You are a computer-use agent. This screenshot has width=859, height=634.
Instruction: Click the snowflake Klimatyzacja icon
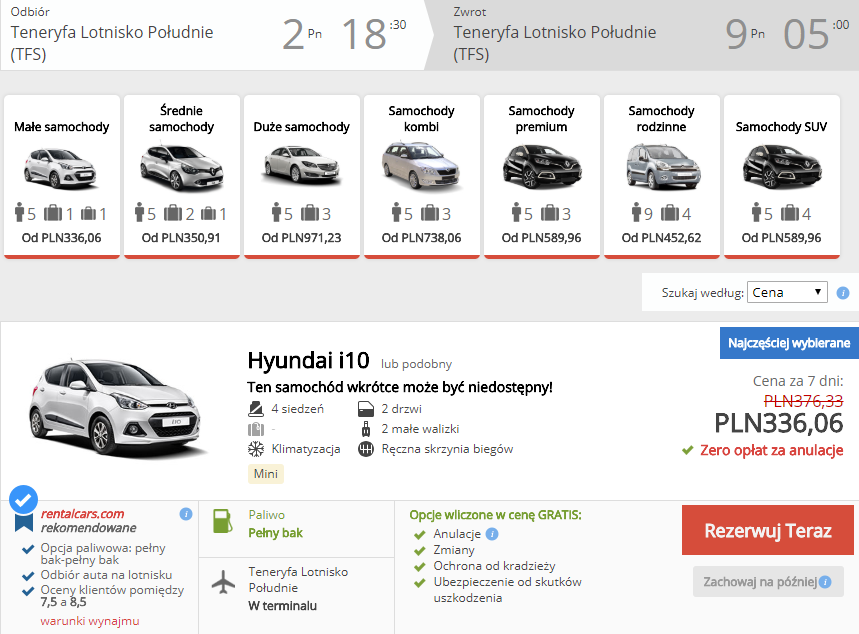pos(256,449)
